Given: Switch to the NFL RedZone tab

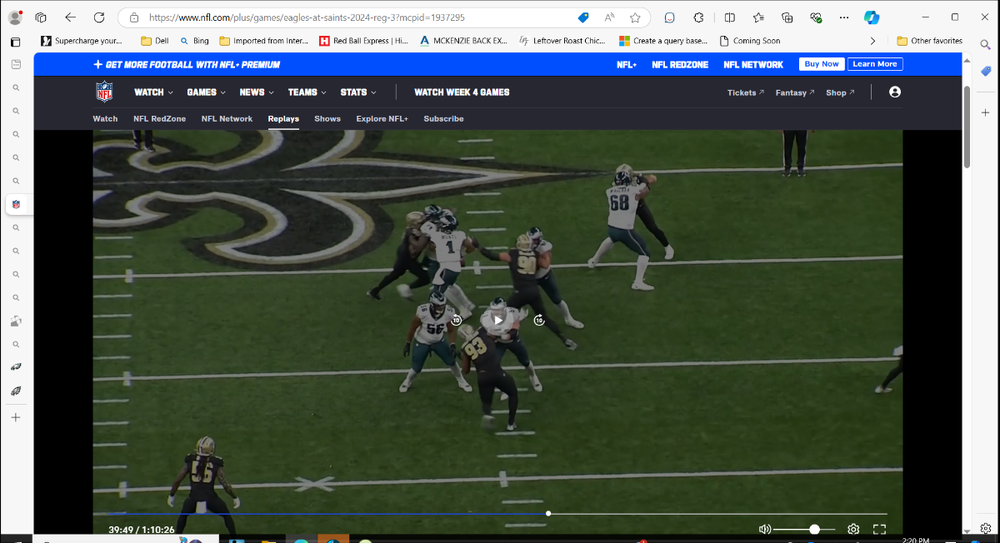Looking at the screenshot, I should [x=159, y=119].
